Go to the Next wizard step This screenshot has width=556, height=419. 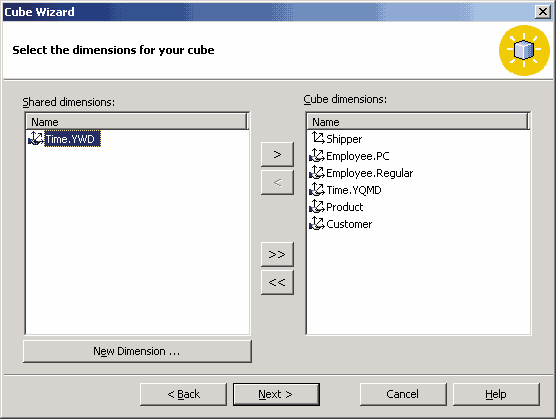click(276, 394)
